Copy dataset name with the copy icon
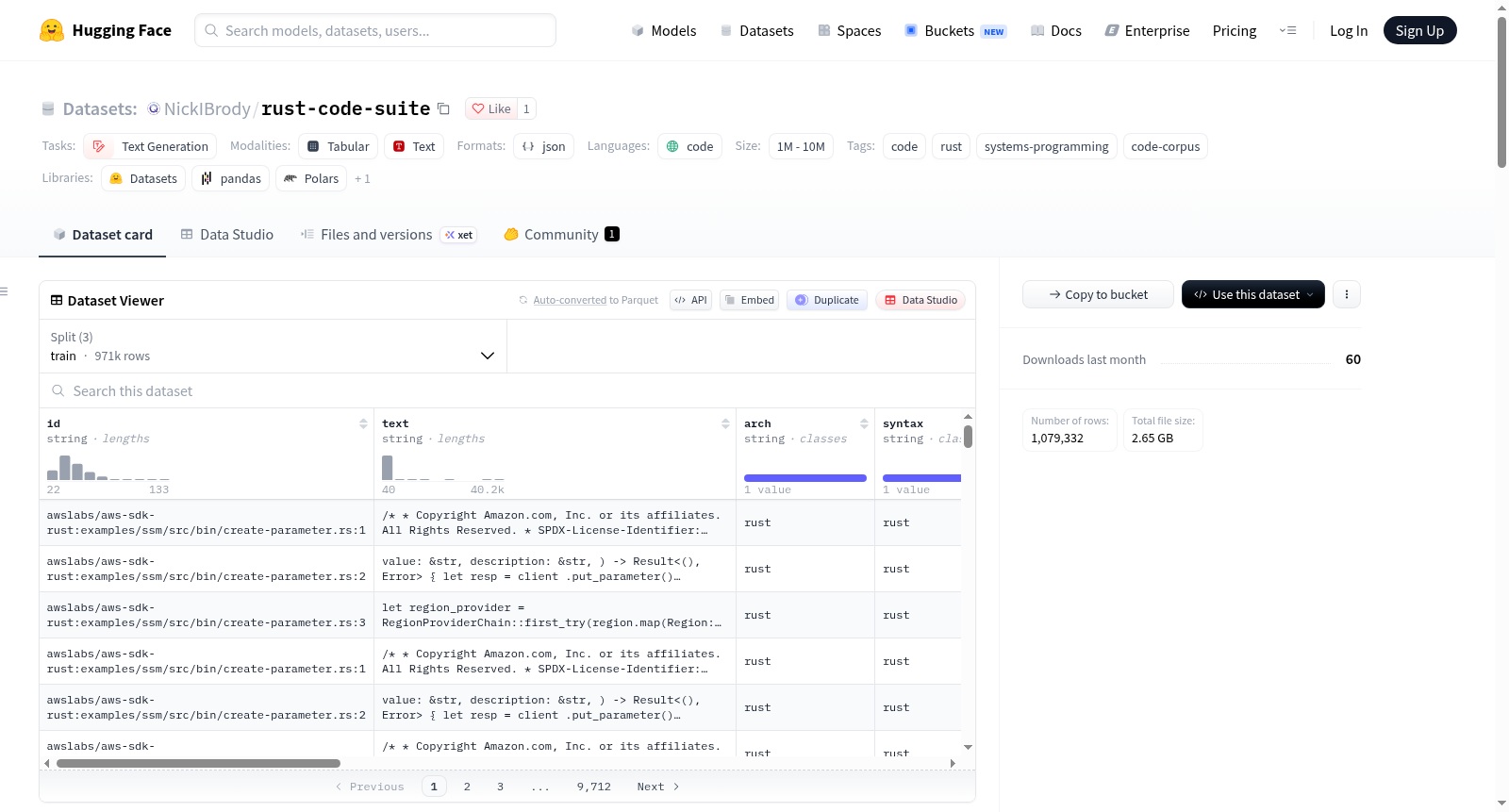 443,108
